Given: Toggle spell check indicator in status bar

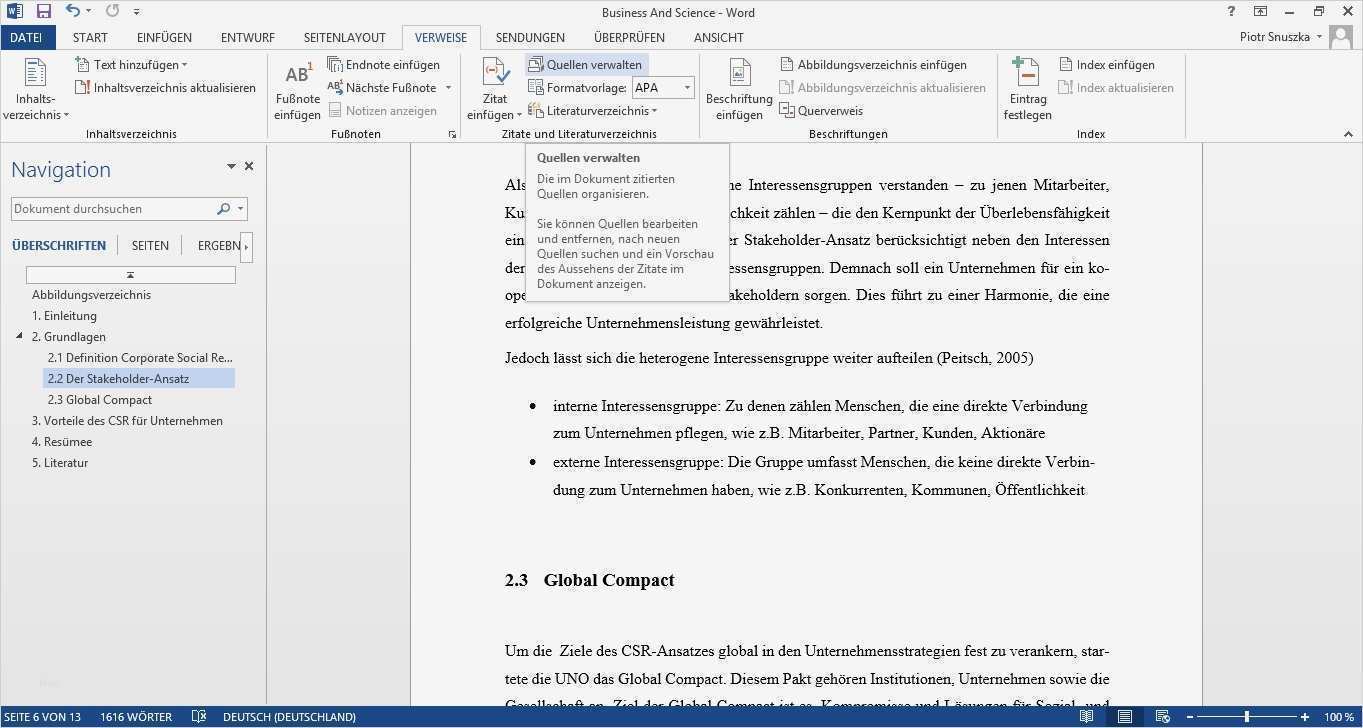Looking at the screenshot, I should (199, 716).
